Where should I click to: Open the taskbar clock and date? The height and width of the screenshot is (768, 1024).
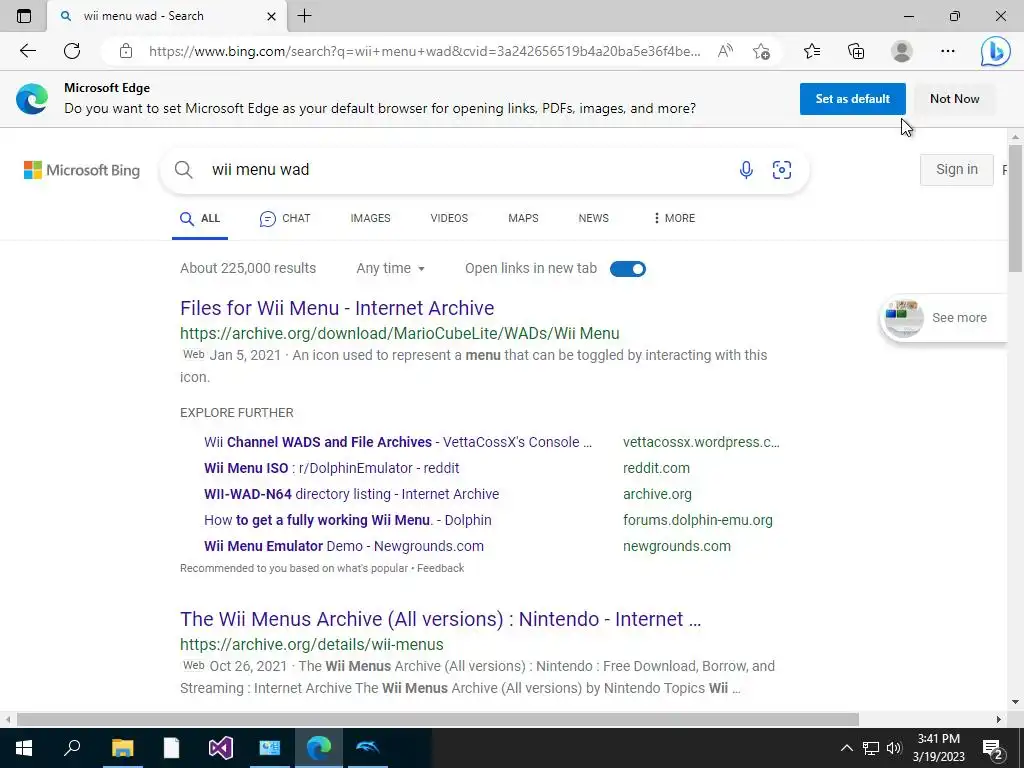click(x=939, y=748)
